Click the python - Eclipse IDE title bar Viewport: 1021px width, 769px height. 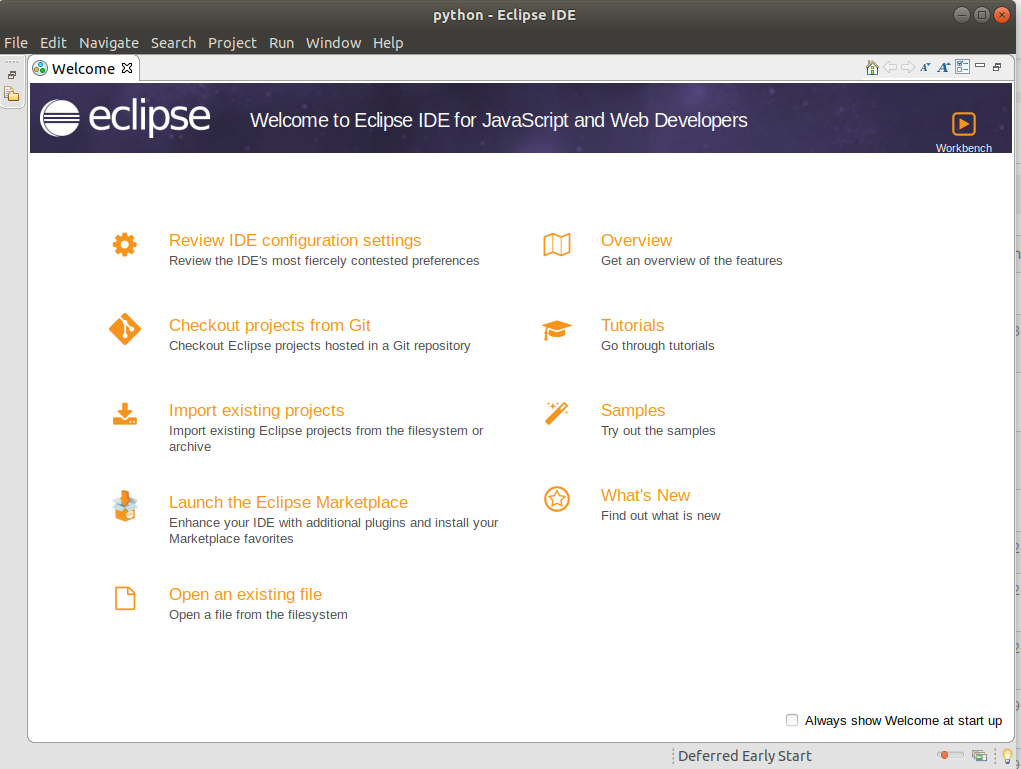(504, 15)
